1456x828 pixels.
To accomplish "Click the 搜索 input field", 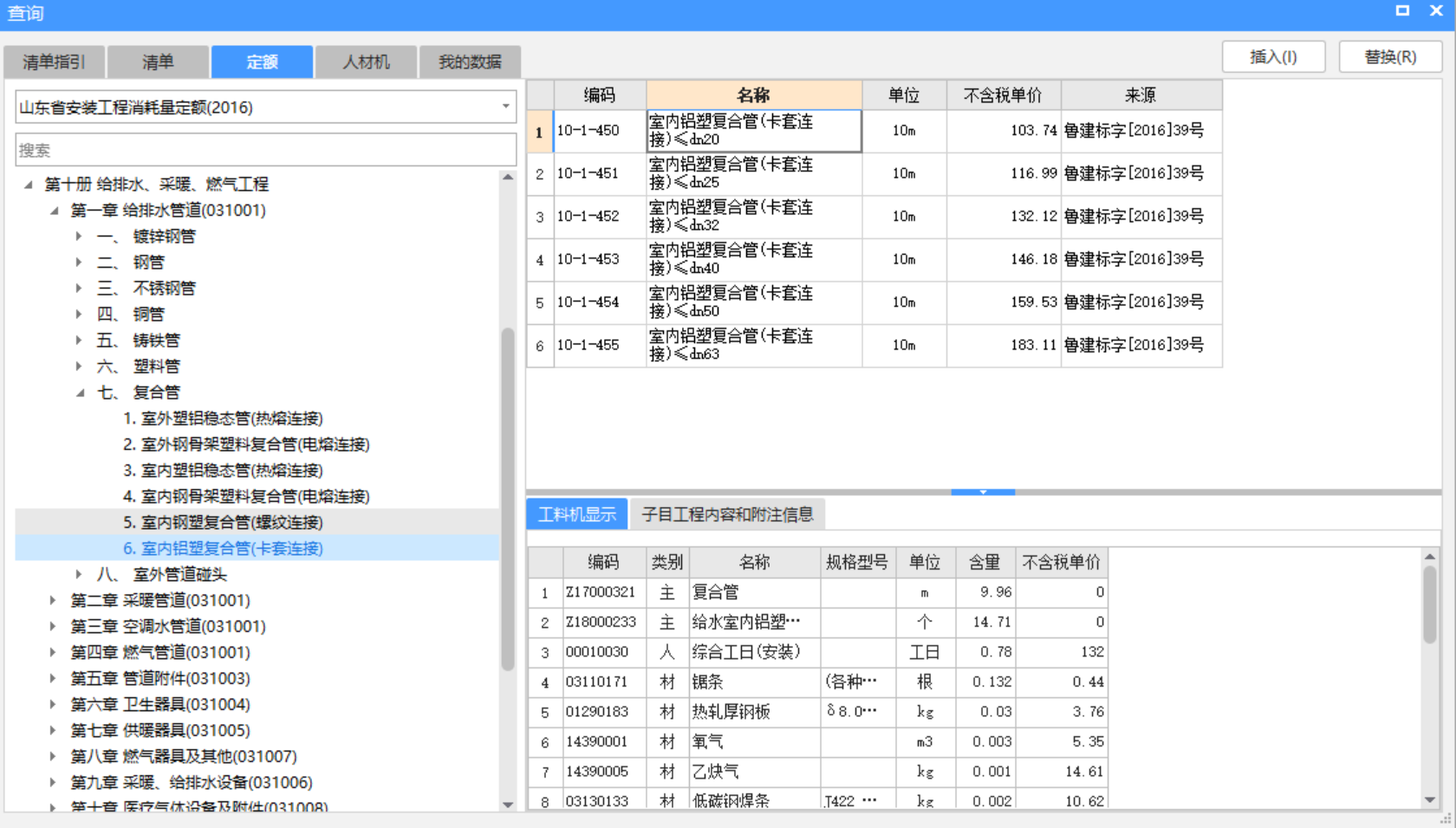I will [x=265, y=150].
